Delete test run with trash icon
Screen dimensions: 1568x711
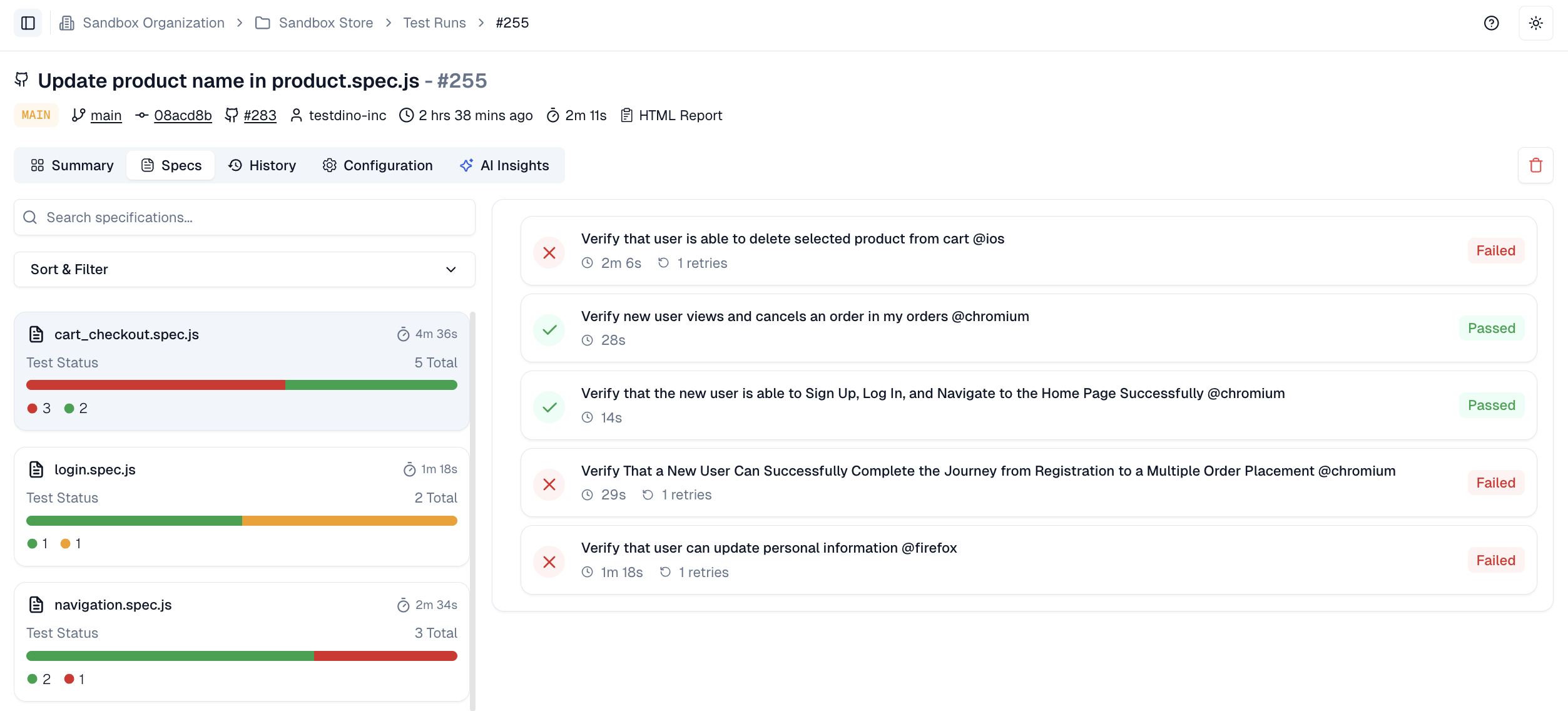(x=1535, y=165)
